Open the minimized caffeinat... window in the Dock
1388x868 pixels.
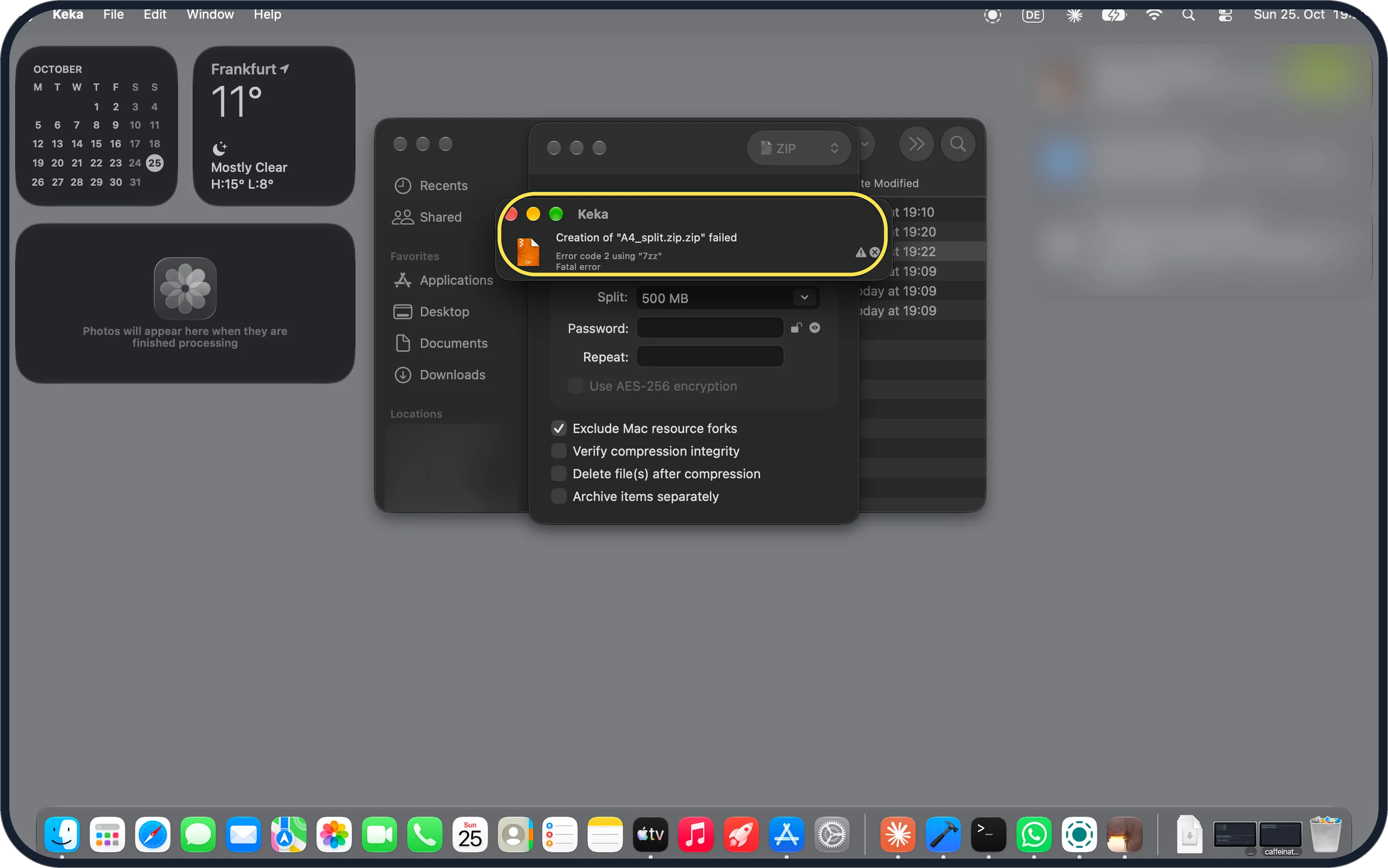pyautogui.click(x=1281, y=835)
